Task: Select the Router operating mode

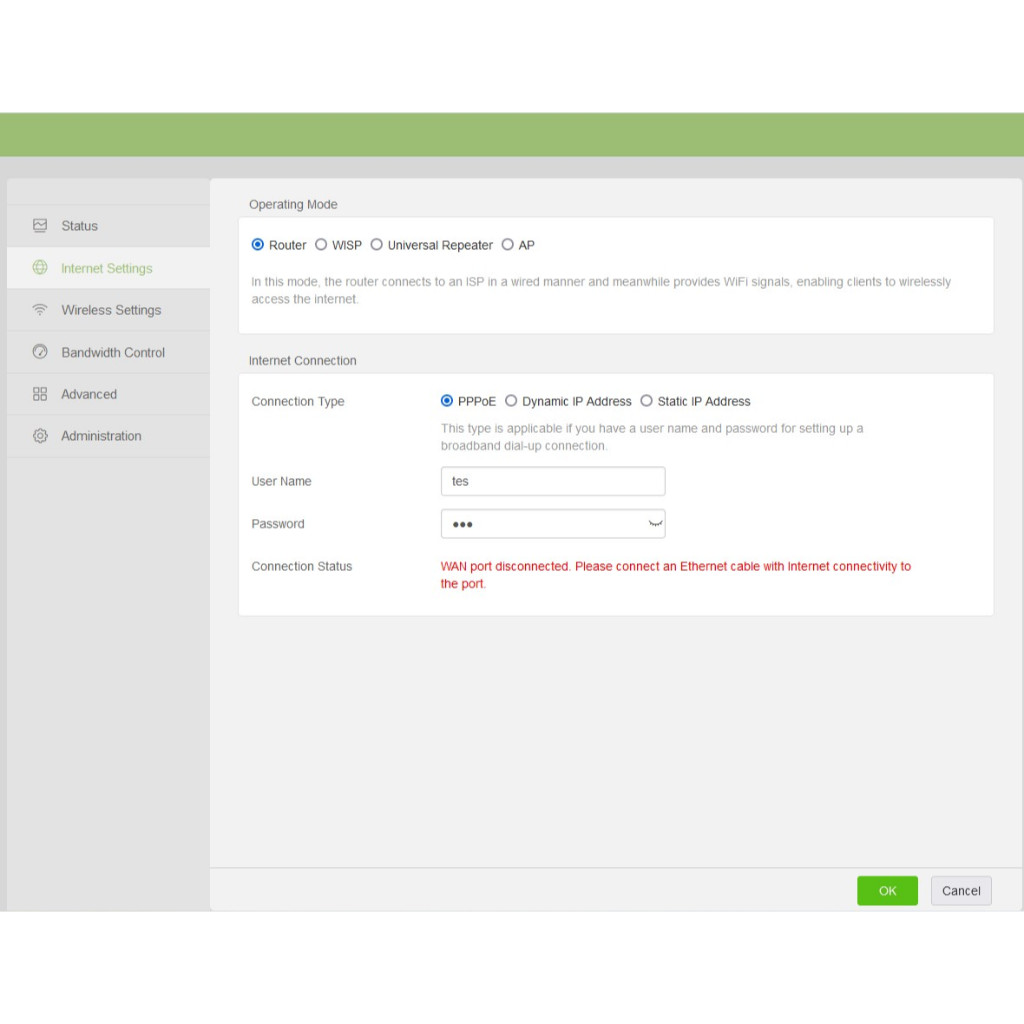Action: pos(258,245)
